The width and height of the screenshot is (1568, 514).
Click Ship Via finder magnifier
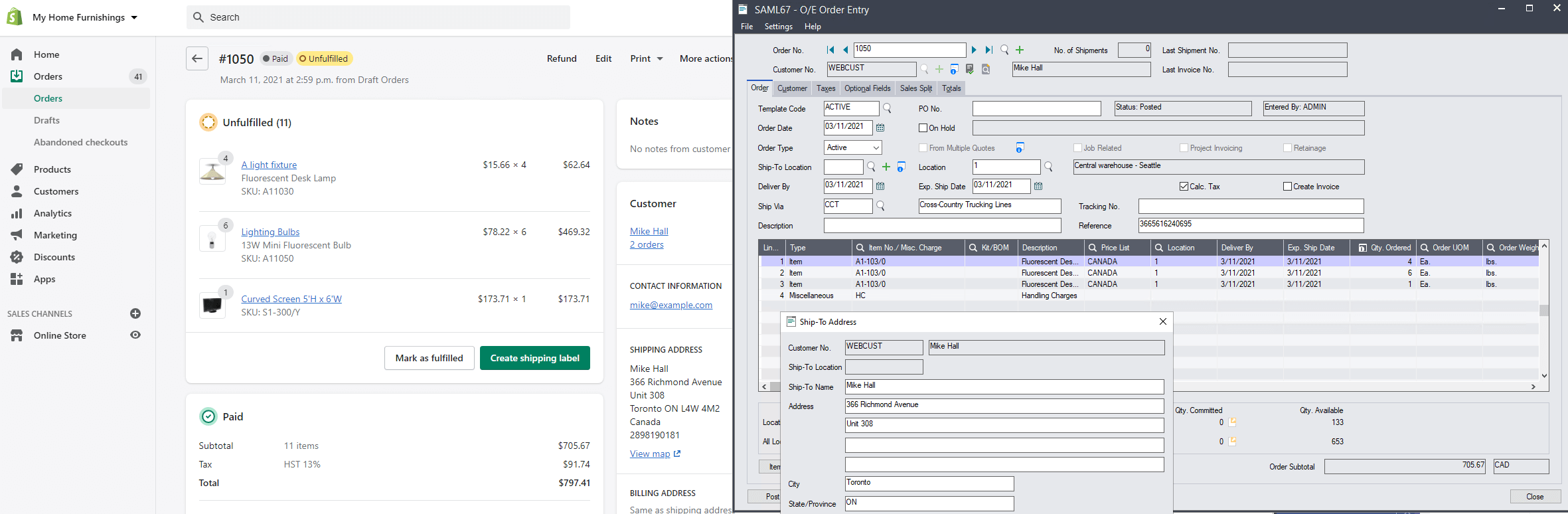pos(881,206)
